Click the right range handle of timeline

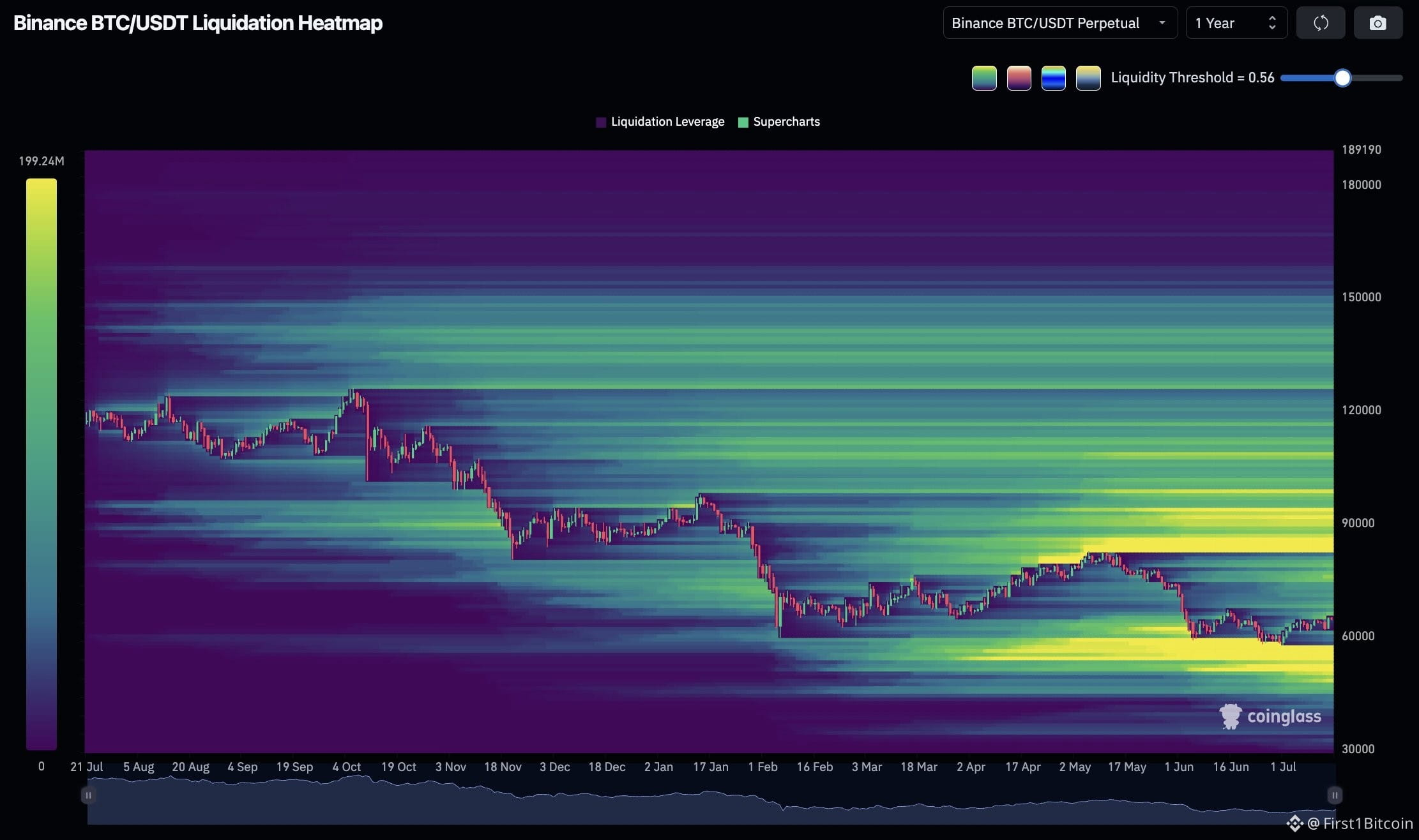pos(1334,795)
